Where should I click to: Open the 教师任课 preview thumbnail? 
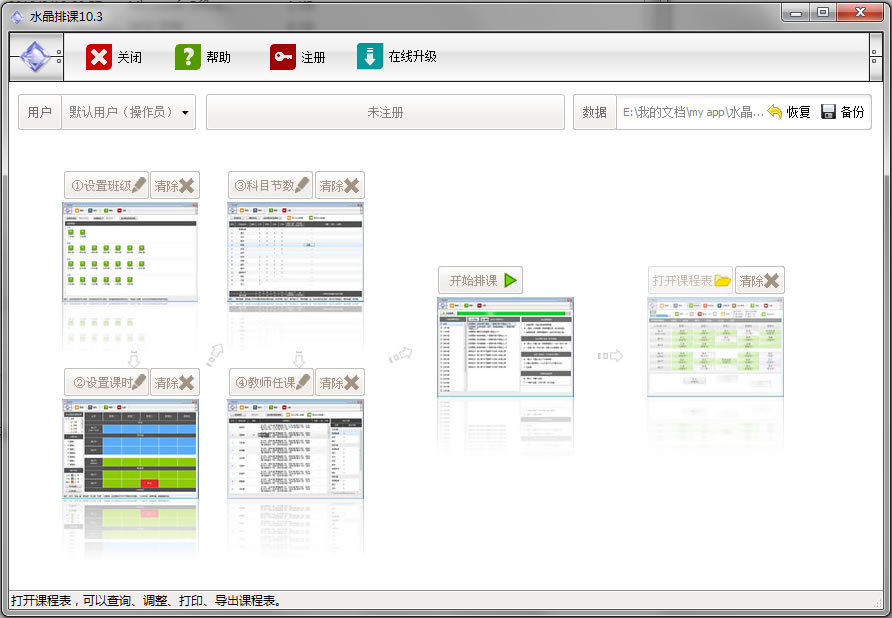pos(295,449)
